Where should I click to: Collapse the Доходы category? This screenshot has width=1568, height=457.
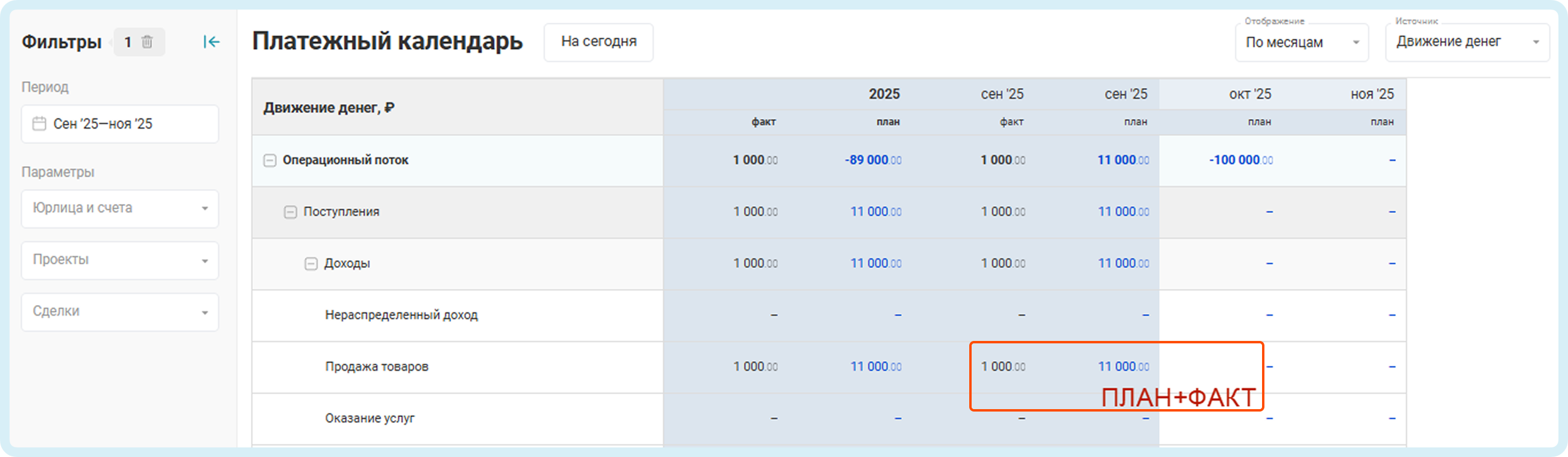311,264
